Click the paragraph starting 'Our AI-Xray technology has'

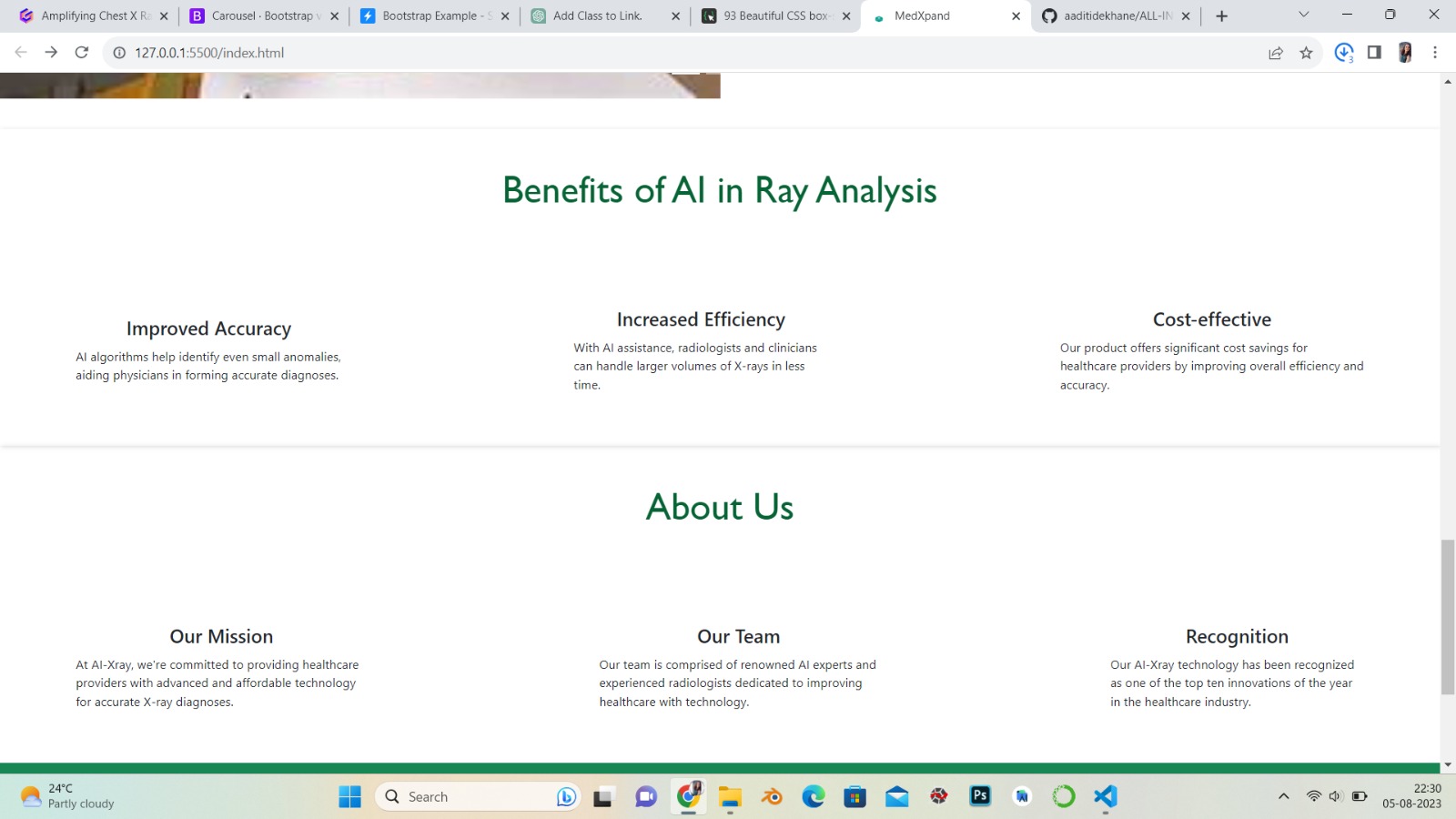[1232, 683]
